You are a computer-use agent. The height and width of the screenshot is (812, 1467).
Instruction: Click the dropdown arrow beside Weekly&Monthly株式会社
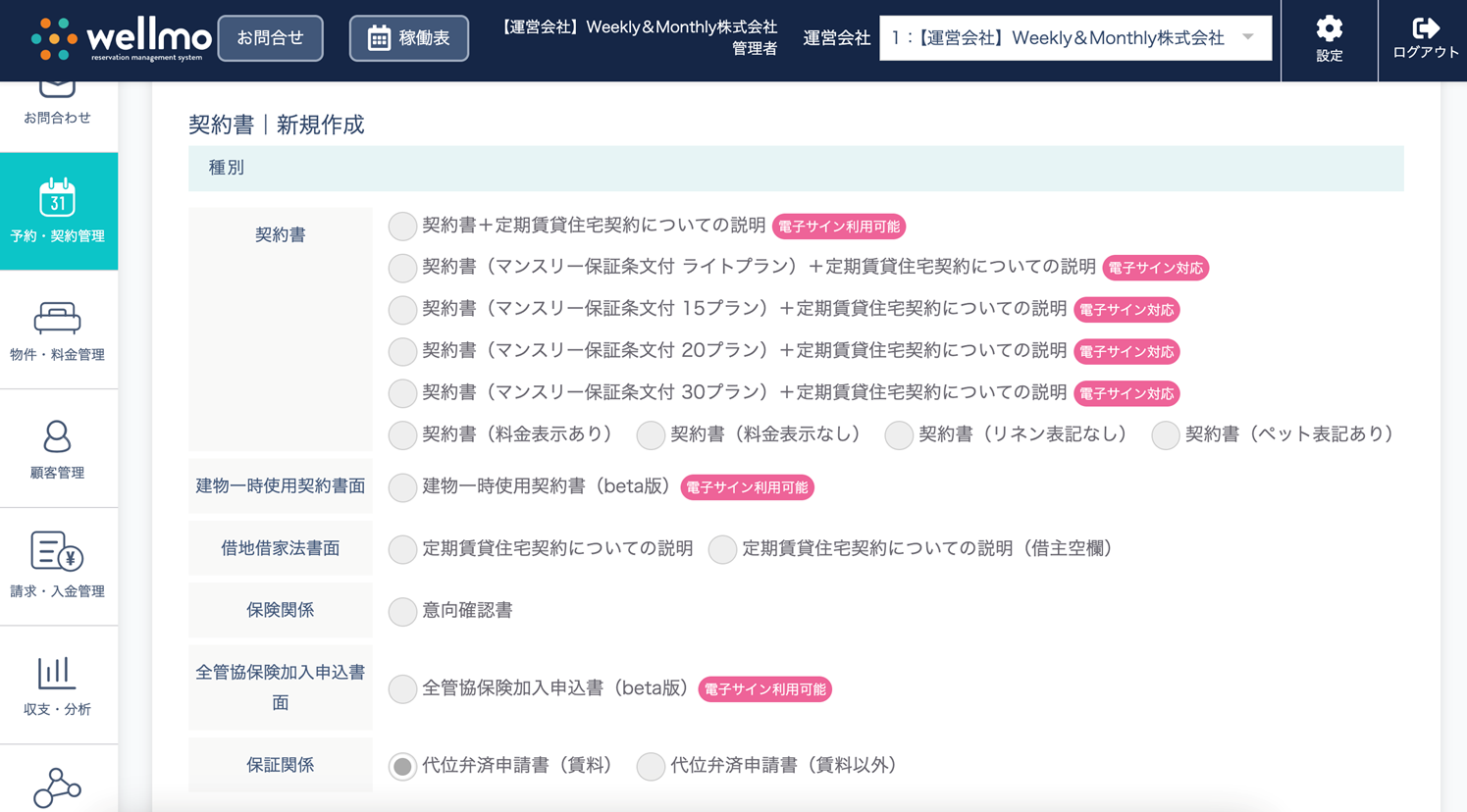click(x=1248, y=37)
